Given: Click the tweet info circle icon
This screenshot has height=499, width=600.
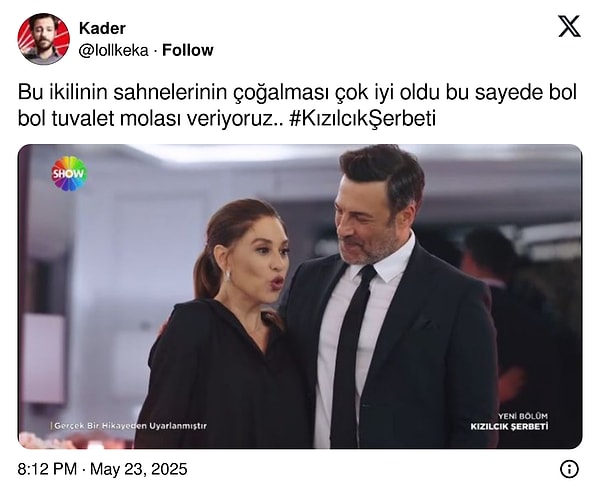Looking at the screenshot, I should pyautogui.click(x=569, y=469).
